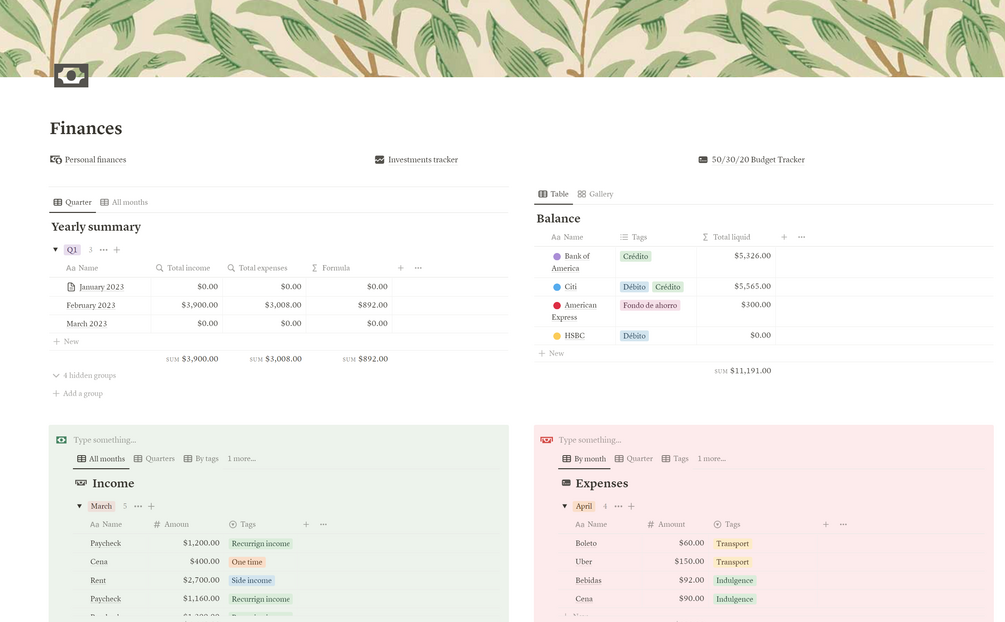
Task: Click the Total expenses column header
Action: pyautogui.click(x=257, y=268)
